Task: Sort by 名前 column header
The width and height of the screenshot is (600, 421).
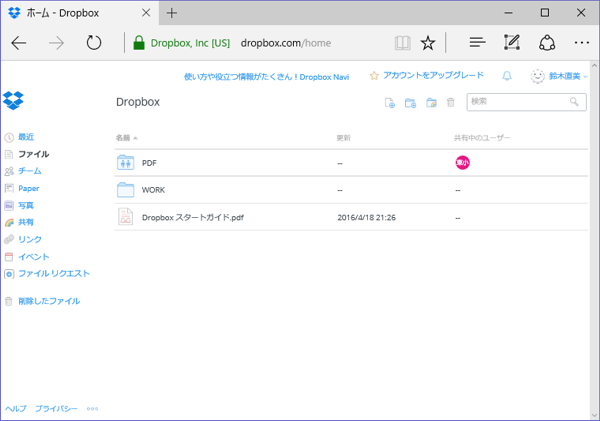Action: (x=126, y=138)
